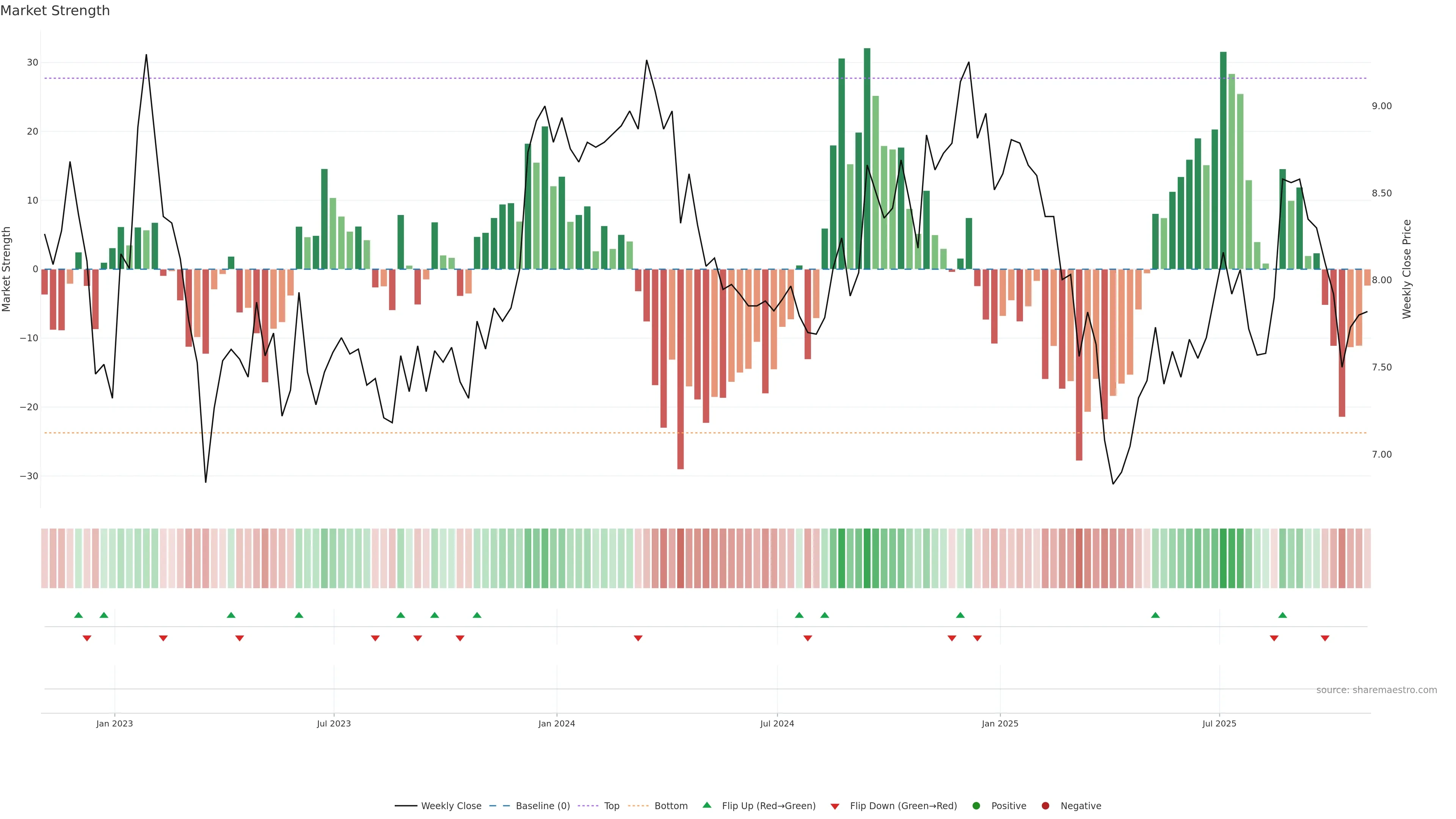Click the Market Strength chart title
Viewport: 1456px width, 819px height.
point(55,11)
